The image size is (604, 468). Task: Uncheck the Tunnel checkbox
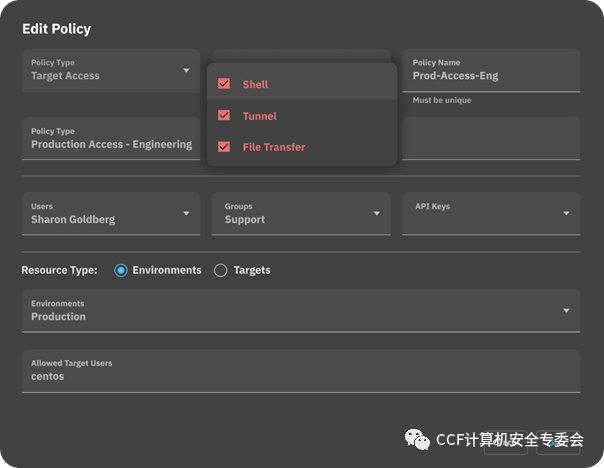click(x=224, y=116)
